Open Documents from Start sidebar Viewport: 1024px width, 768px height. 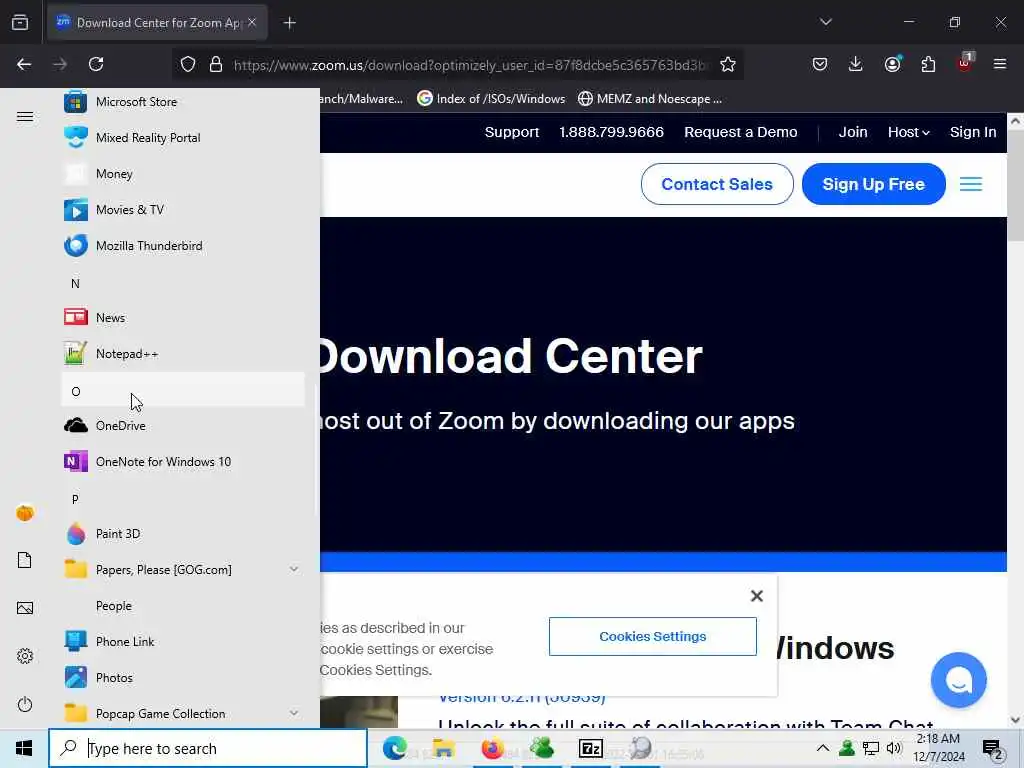pos(25,560)
